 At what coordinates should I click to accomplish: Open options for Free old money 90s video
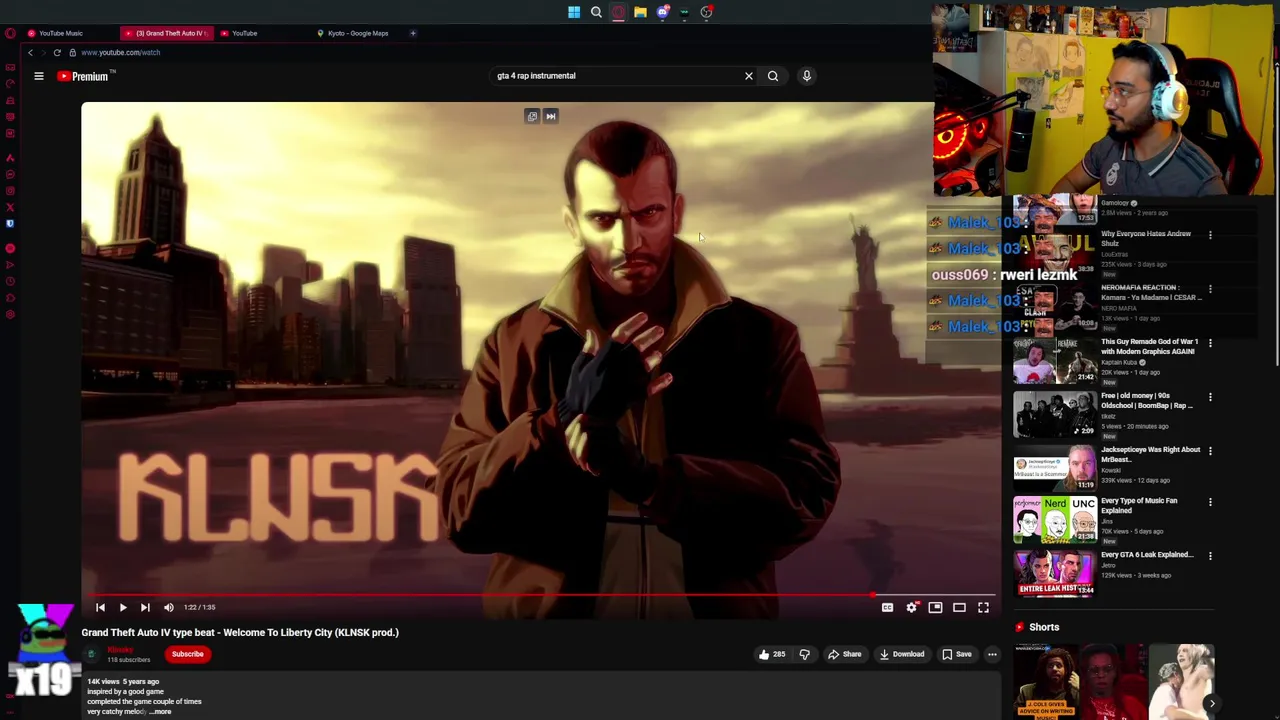(1210, 398)
